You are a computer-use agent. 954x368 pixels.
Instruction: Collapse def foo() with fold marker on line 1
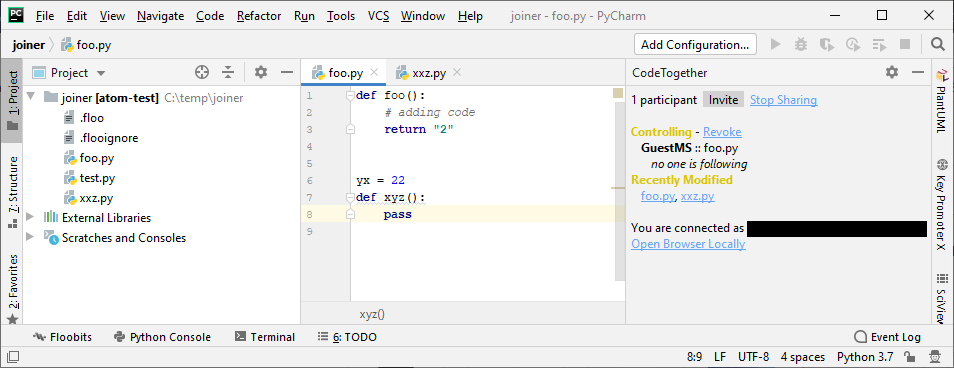tap(350, 95)
